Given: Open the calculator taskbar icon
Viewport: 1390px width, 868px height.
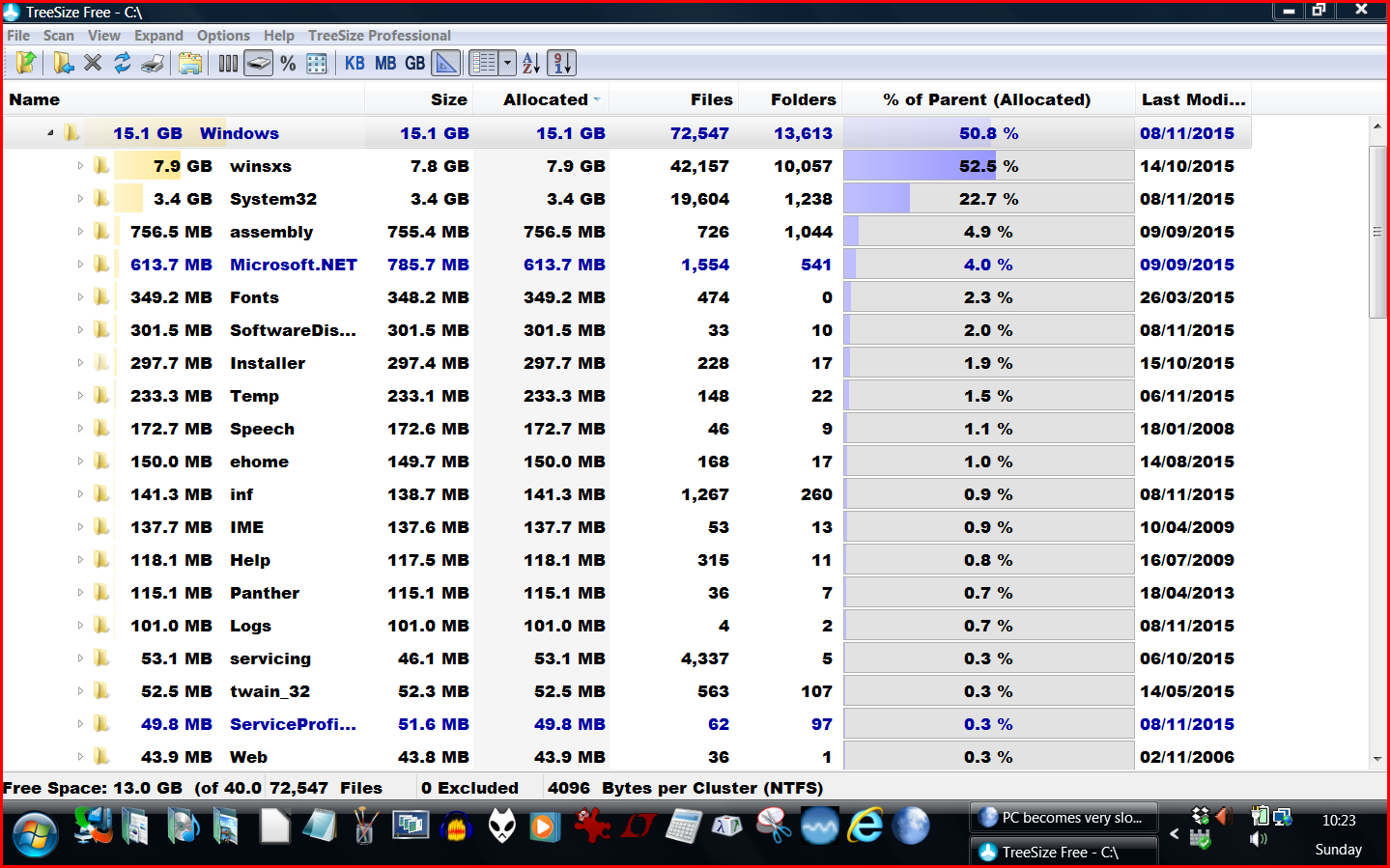Looking at the screenshot, I should tap(683, 826).
